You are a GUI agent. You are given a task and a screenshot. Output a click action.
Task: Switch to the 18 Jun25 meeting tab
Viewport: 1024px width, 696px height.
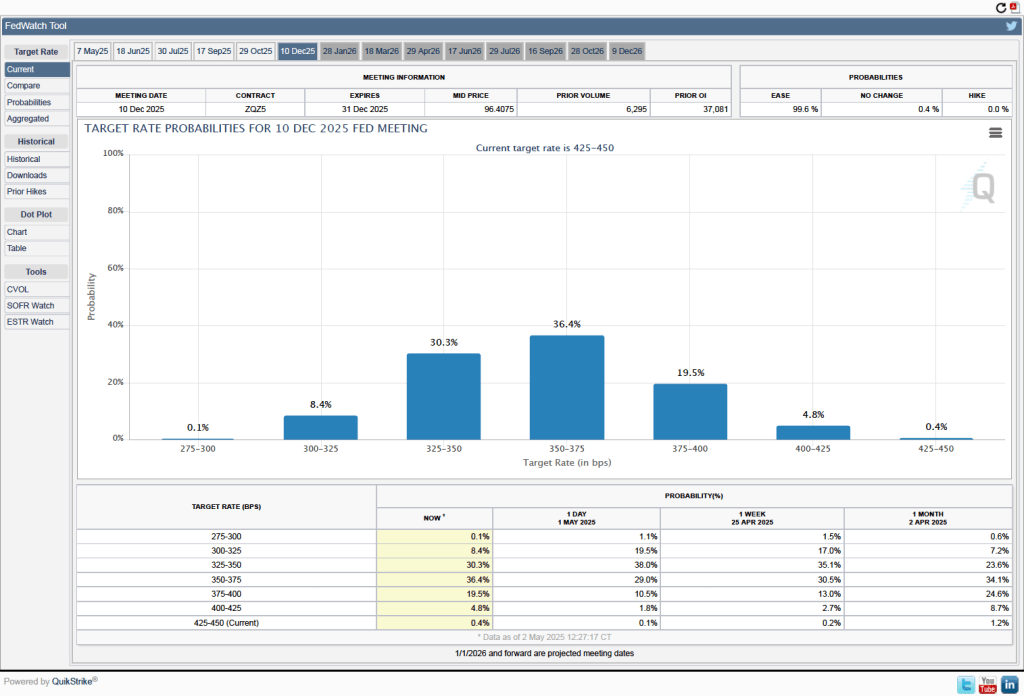[x=132, y=51]
